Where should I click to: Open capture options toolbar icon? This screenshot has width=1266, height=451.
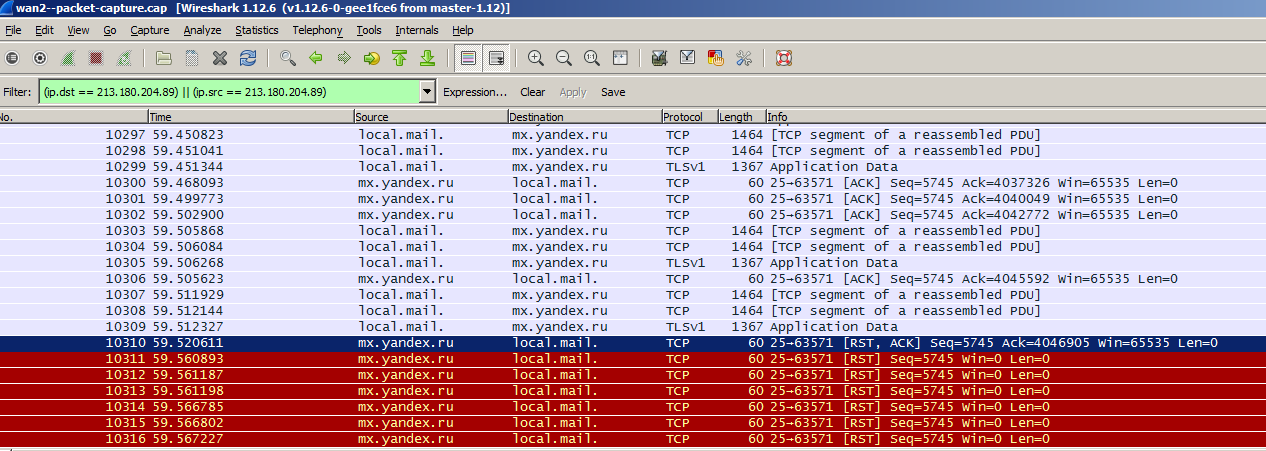pos(40,58)
